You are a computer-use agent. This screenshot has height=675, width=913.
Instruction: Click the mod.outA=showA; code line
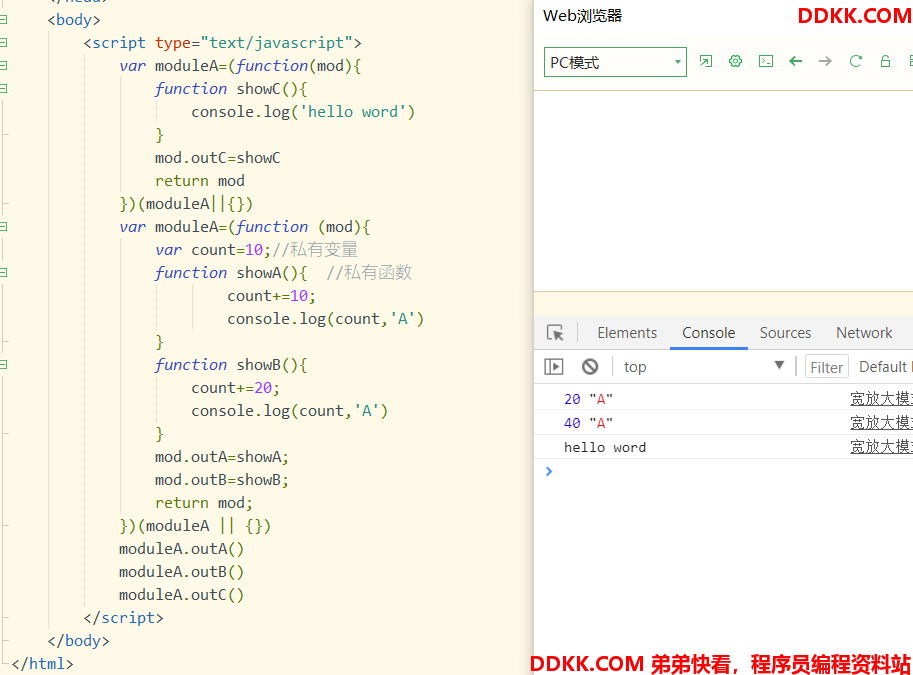click(x=222, y=457)
